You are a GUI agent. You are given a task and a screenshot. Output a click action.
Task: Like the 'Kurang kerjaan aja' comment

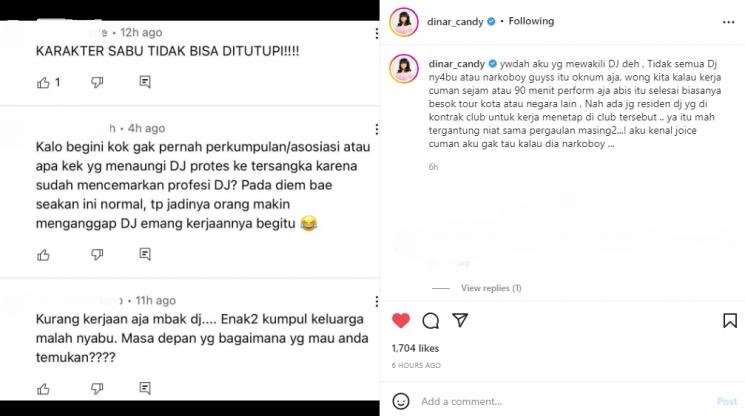pos(43,389)
